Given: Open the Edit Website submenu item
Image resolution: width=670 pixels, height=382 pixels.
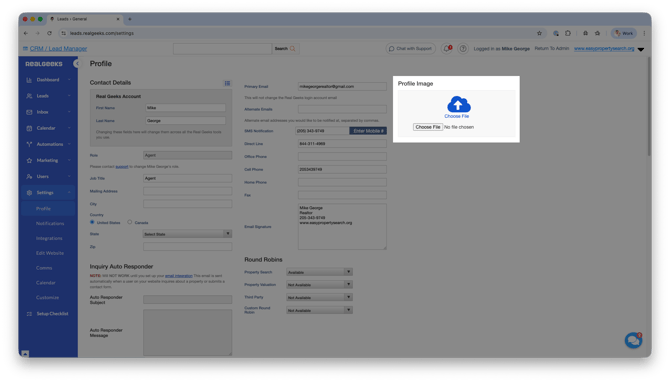Looking at the screenshot, I should click(x=50, y=253).
